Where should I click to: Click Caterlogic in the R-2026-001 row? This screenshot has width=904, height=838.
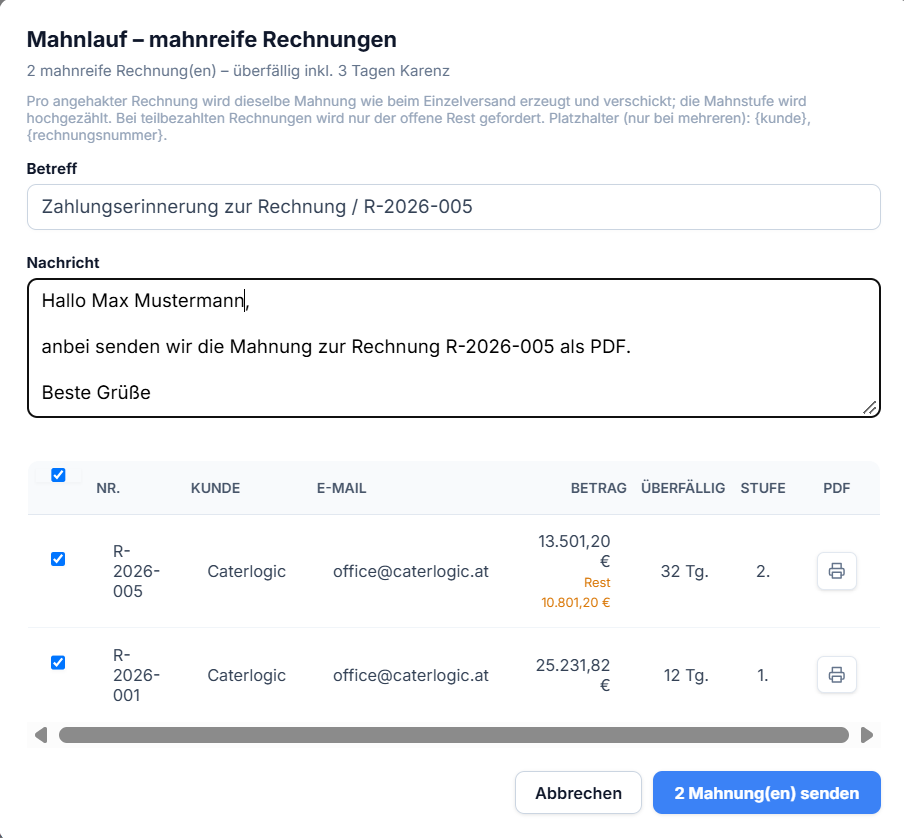point(246,675)
